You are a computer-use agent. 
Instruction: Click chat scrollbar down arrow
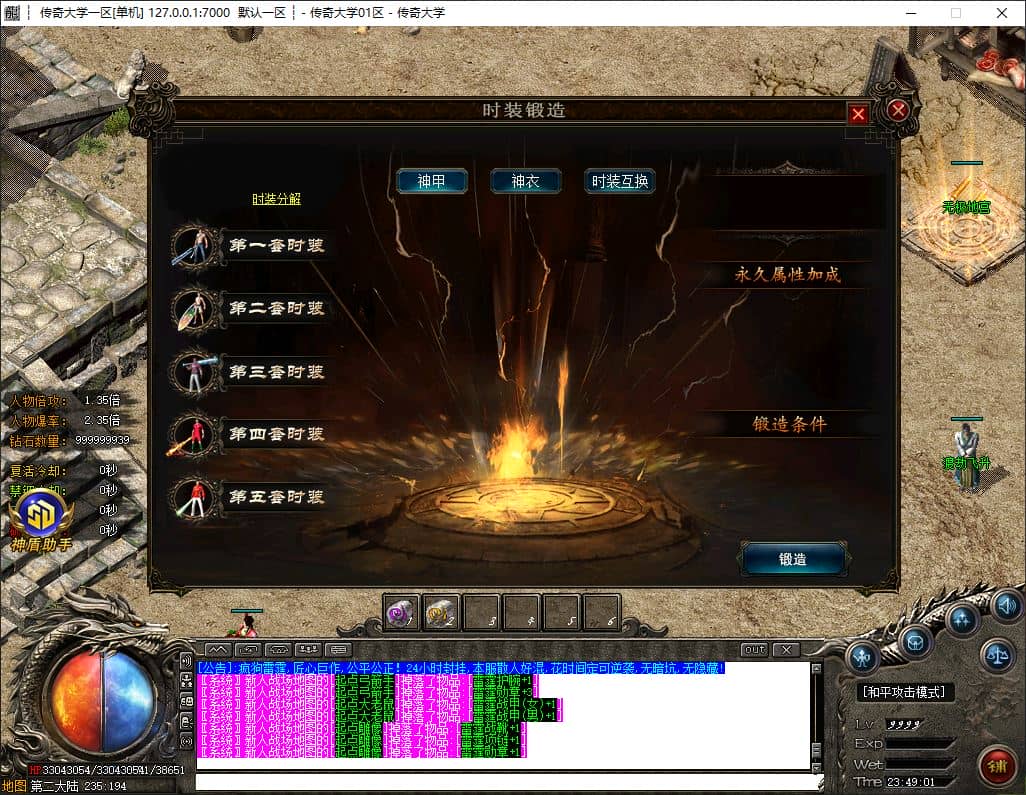(x=816, y=768)
